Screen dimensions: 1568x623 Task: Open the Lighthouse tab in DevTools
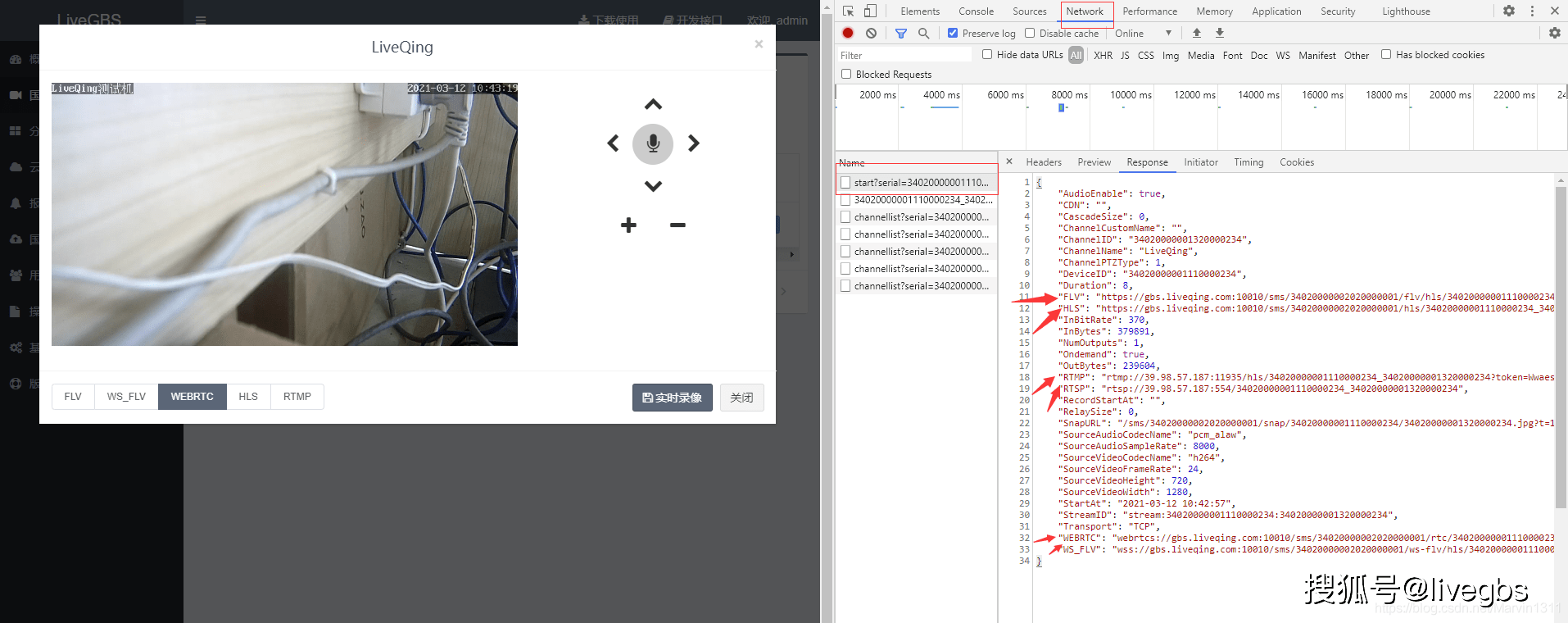click(1406, 11)
